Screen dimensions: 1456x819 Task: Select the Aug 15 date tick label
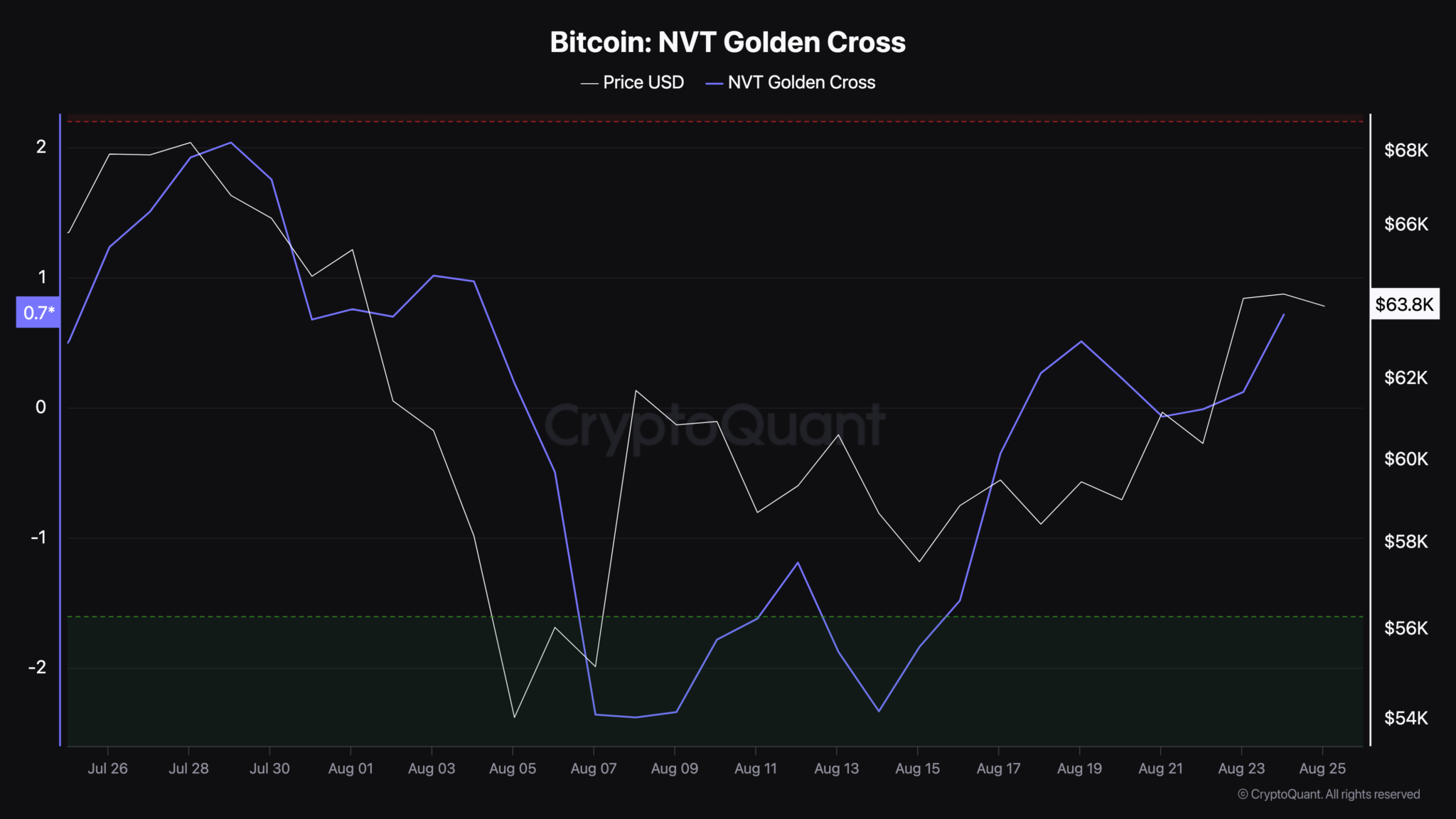pyautogui.click(x=917, y=769)
